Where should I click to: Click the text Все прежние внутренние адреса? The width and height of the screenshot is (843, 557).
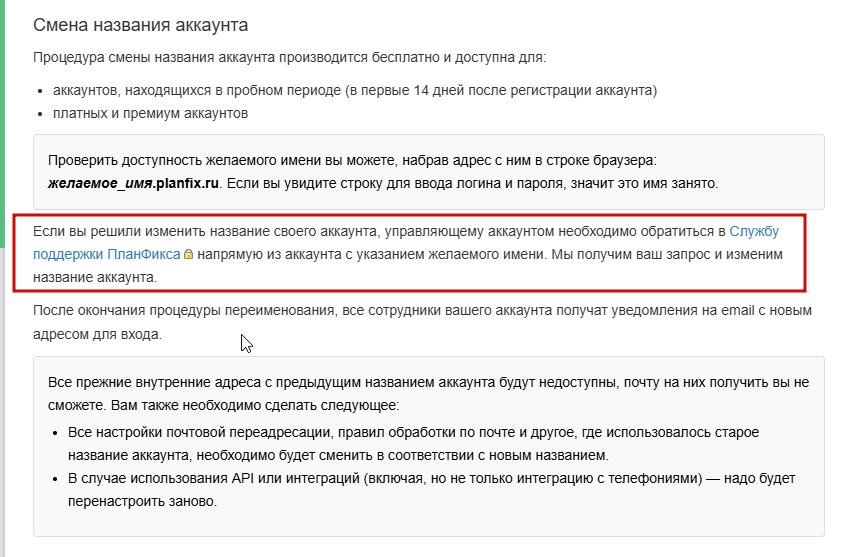(x=428, y=394)
